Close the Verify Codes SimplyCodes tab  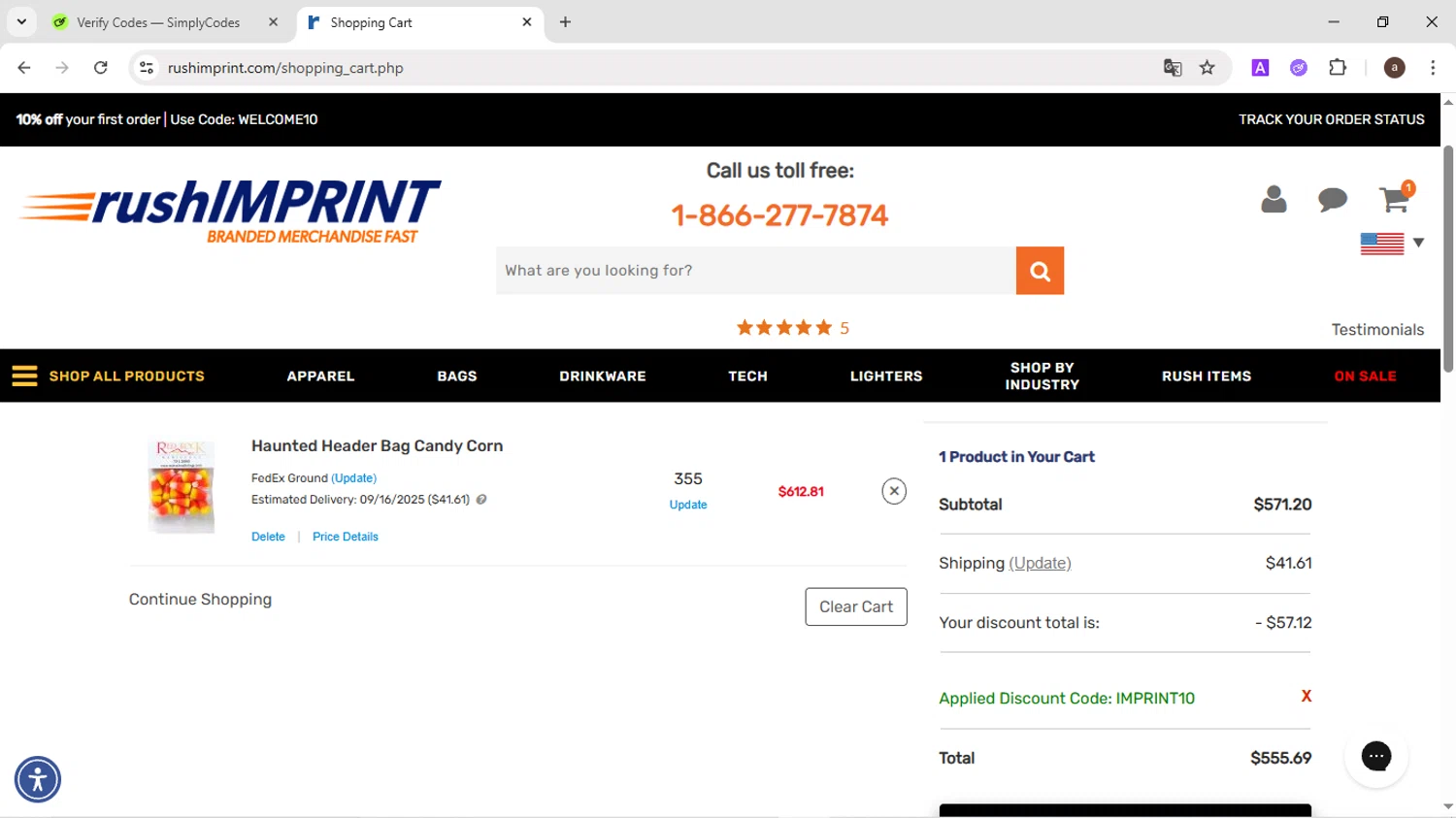pyautogui.click(x=273, y=21)
